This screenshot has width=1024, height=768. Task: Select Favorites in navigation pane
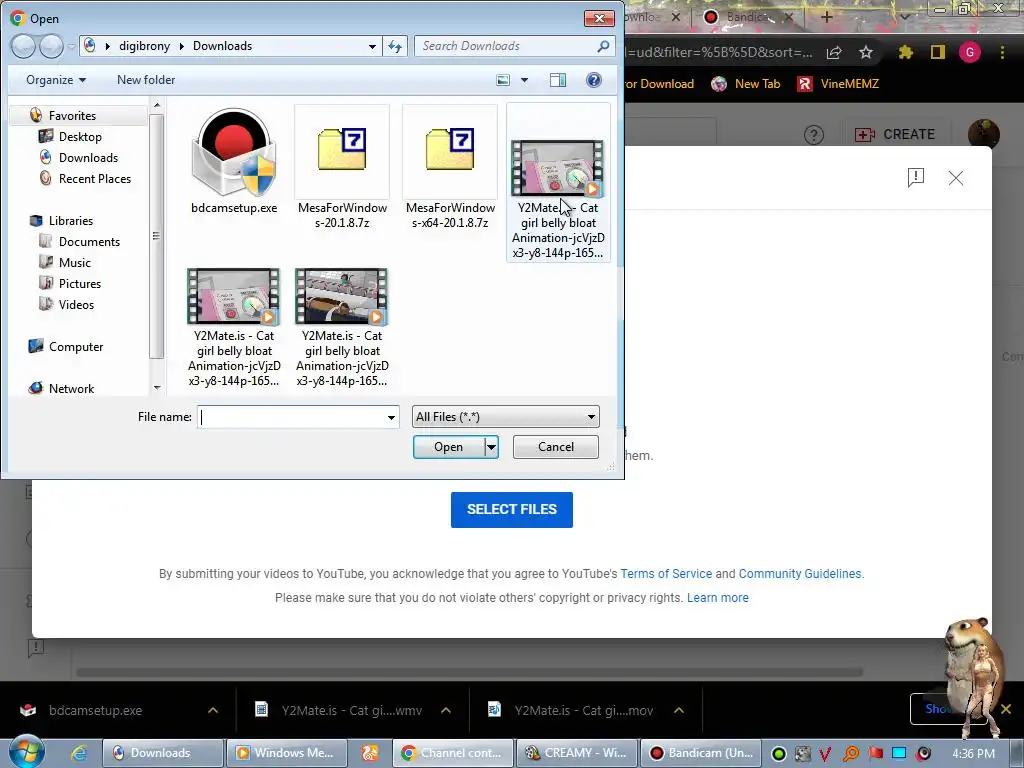pos(72,116)
